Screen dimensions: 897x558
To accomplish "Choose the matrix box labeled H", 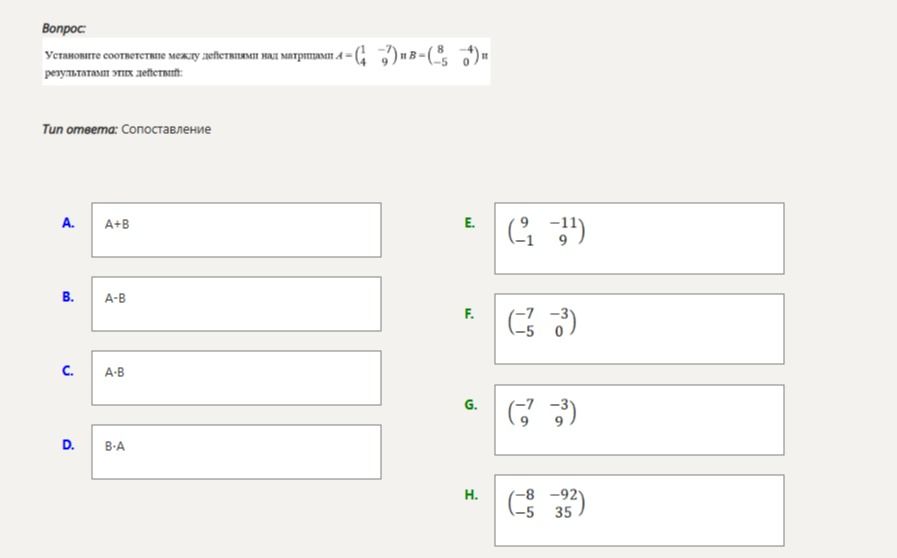I will pos(639,510).
